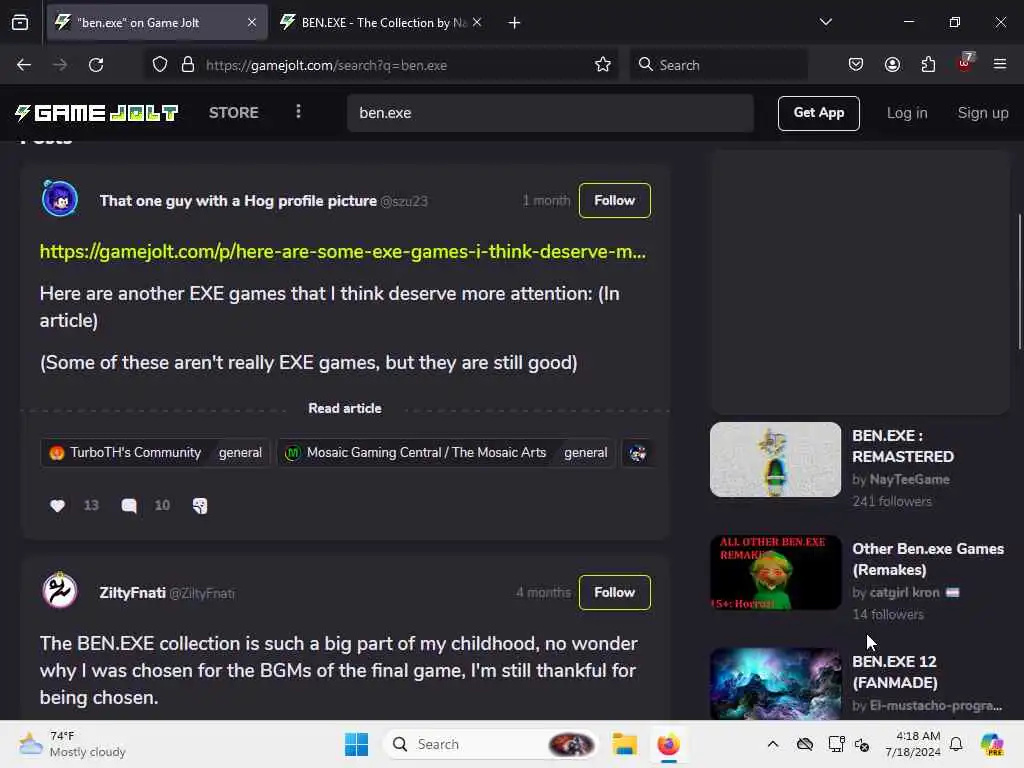
Task: Click the browser forward arrow
Action: (x=59, y=65)
